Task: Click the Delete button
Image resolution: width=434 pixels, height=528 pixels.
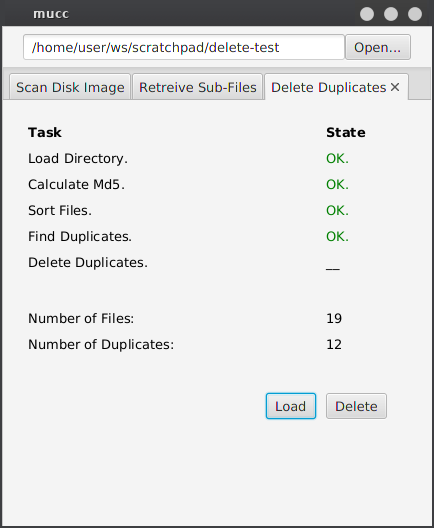Action: point(356,406)
